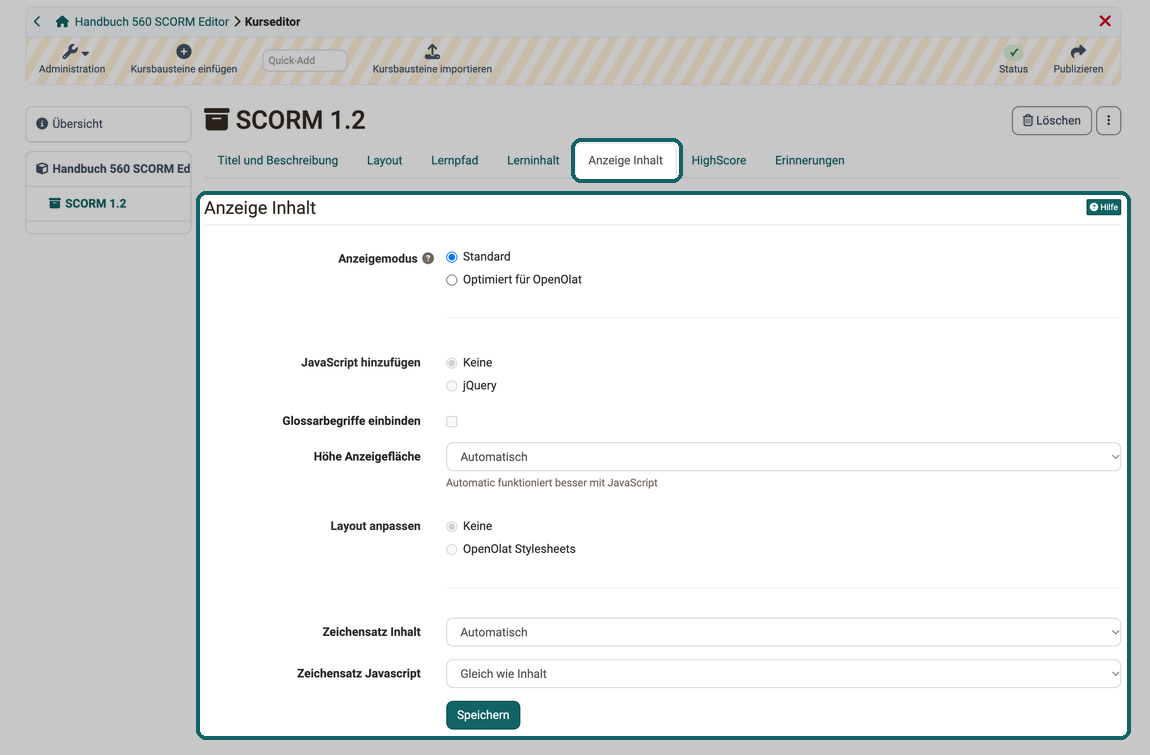Click the Löschen delete button
The width and height of the screenshot is (1150, 755).
coord(1052,120)
